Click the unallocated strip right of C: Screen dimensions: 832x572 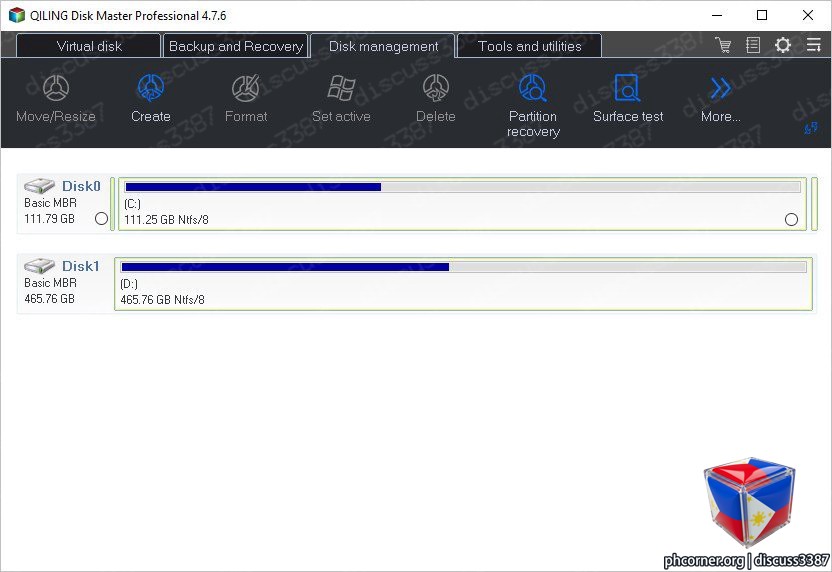pyautogui.click(x=814, y=204)
